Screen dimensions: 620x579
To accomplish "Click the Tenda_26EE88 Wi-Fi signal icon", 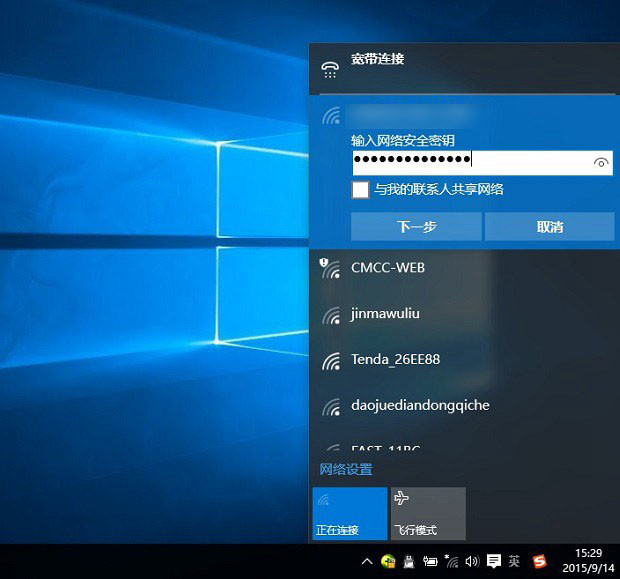I will [331, 361].
